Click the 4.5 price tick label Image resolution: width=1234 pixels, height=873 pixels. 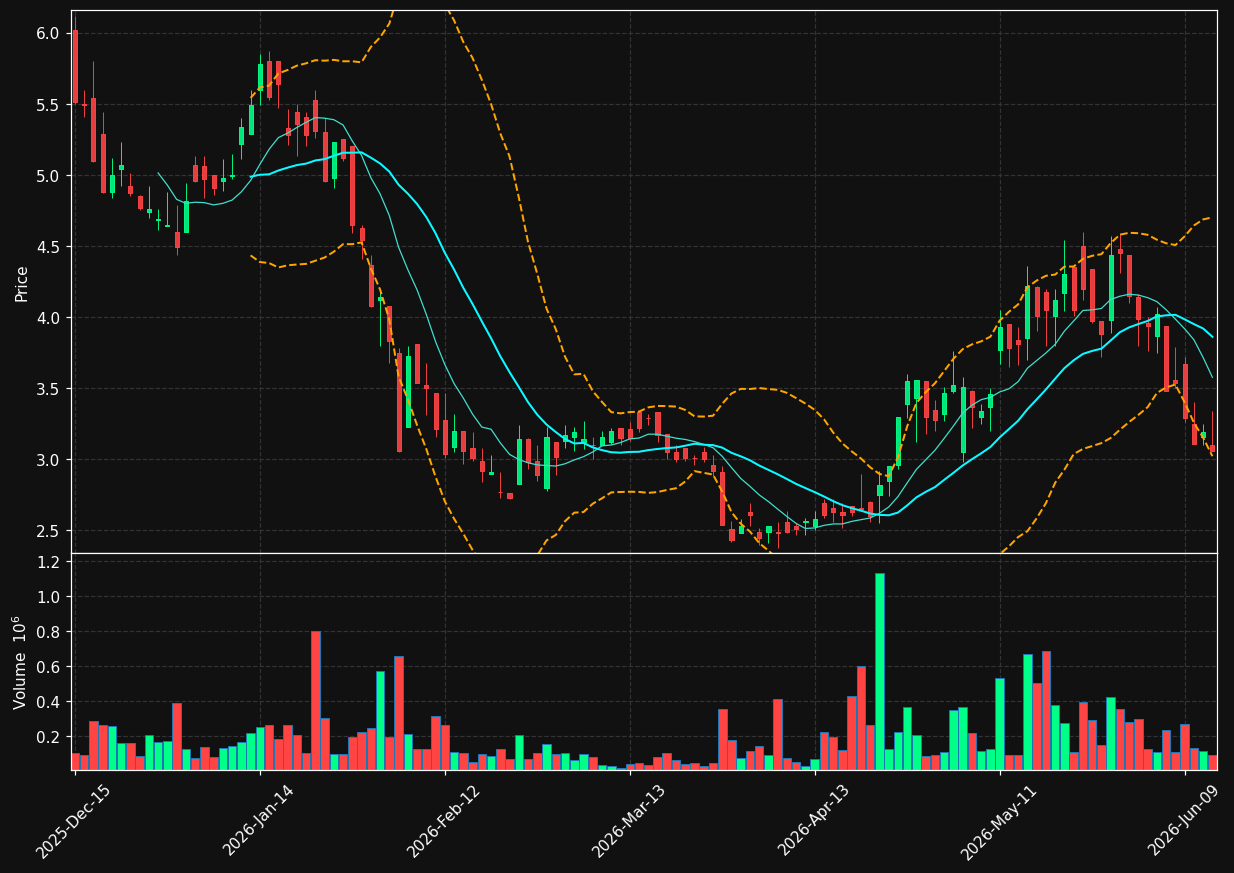pos(47,247)
